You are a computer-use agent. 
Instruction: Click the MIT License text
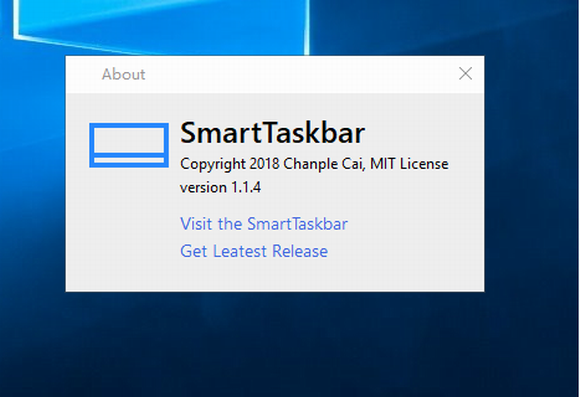click(409, 164)
